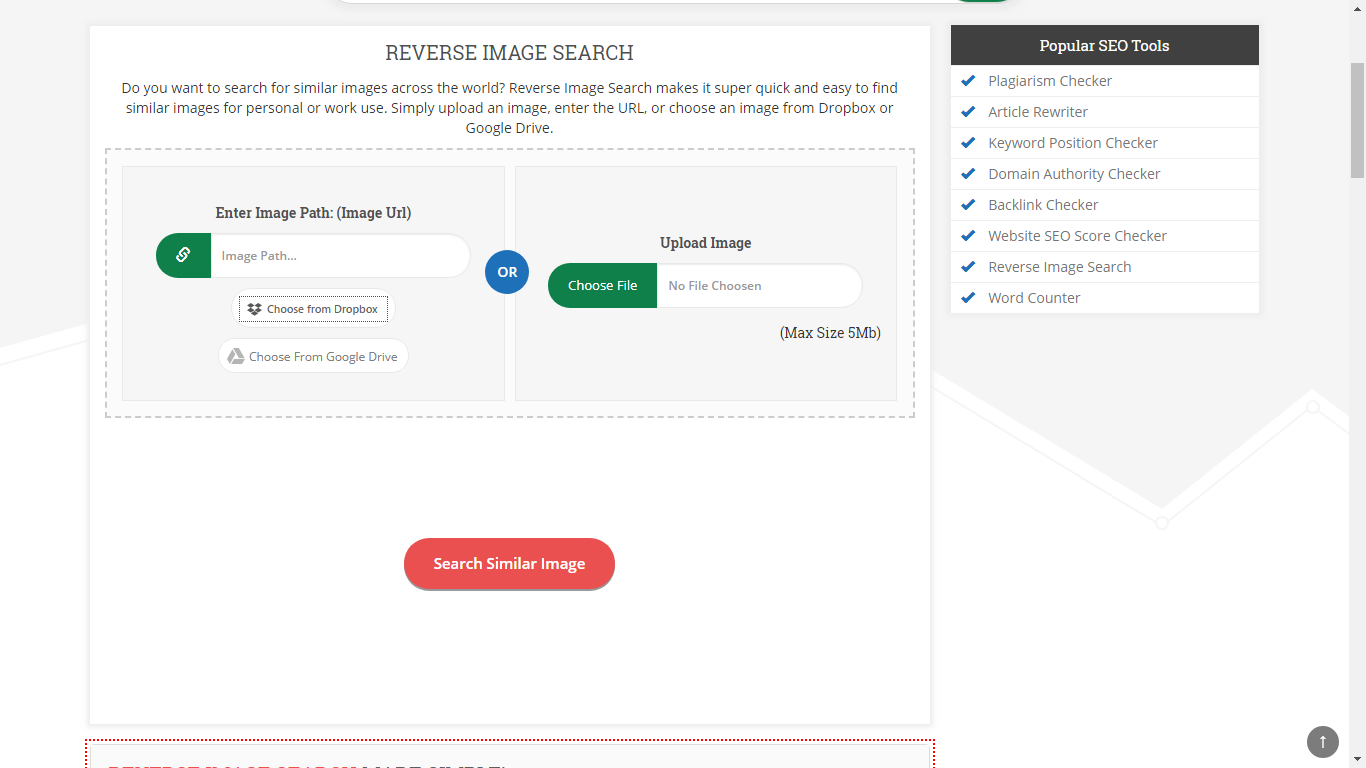Click the Choose File button
Screen dimensions: 1366x768
[x=601, y=285]
